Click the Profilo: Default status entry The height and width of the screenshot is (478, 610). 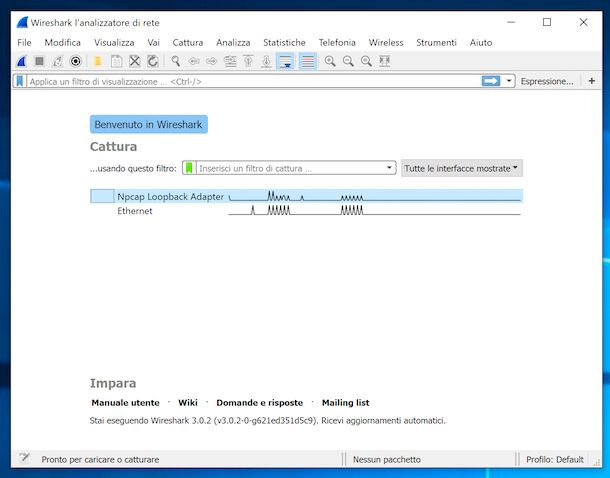click(555, 460)
